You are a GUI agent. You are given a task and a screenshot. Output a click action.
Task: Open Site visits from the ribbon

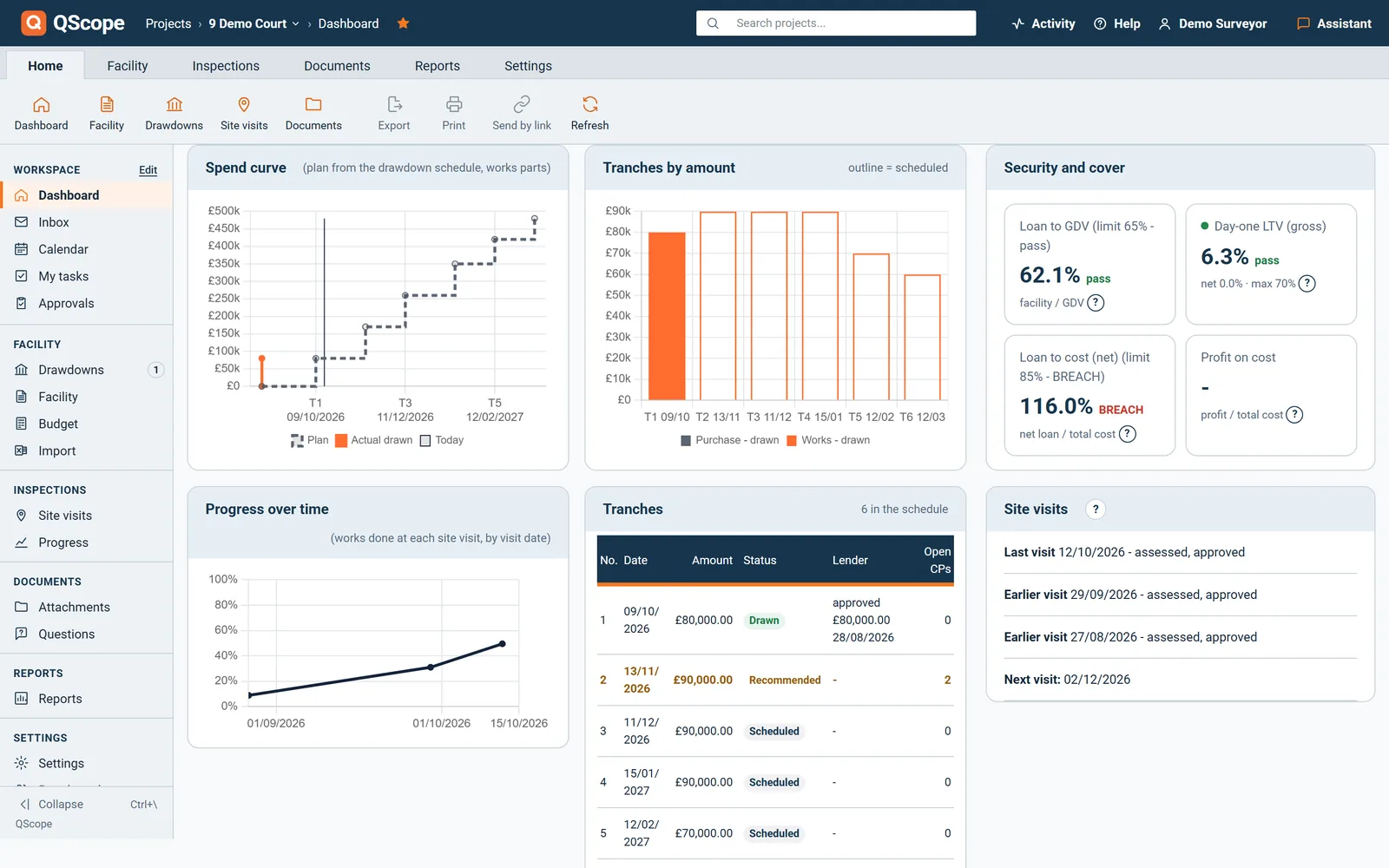[x=244, y=114]
